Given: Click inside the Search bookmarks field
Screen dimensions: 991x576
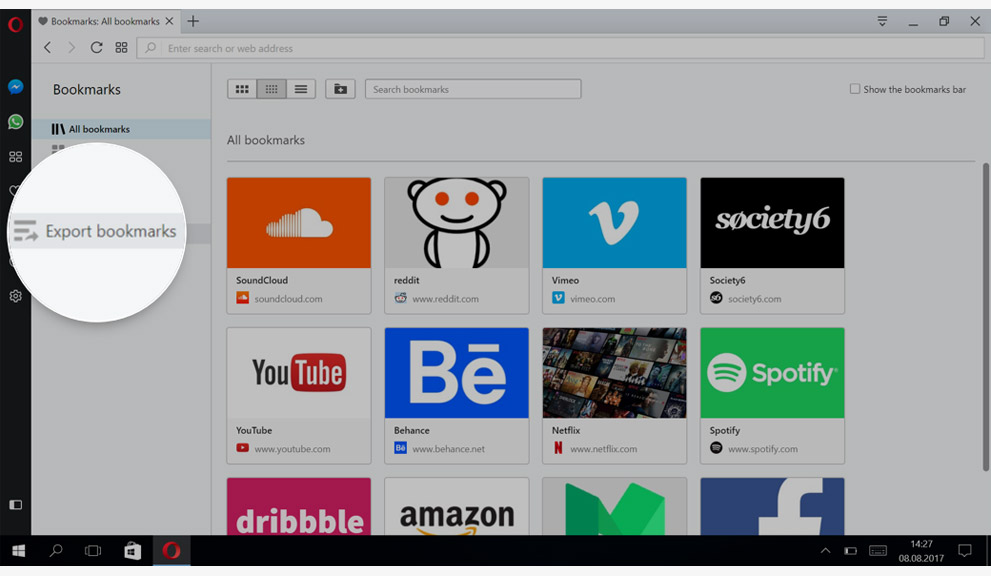Looking at the screenshot, I should (472, 89).
